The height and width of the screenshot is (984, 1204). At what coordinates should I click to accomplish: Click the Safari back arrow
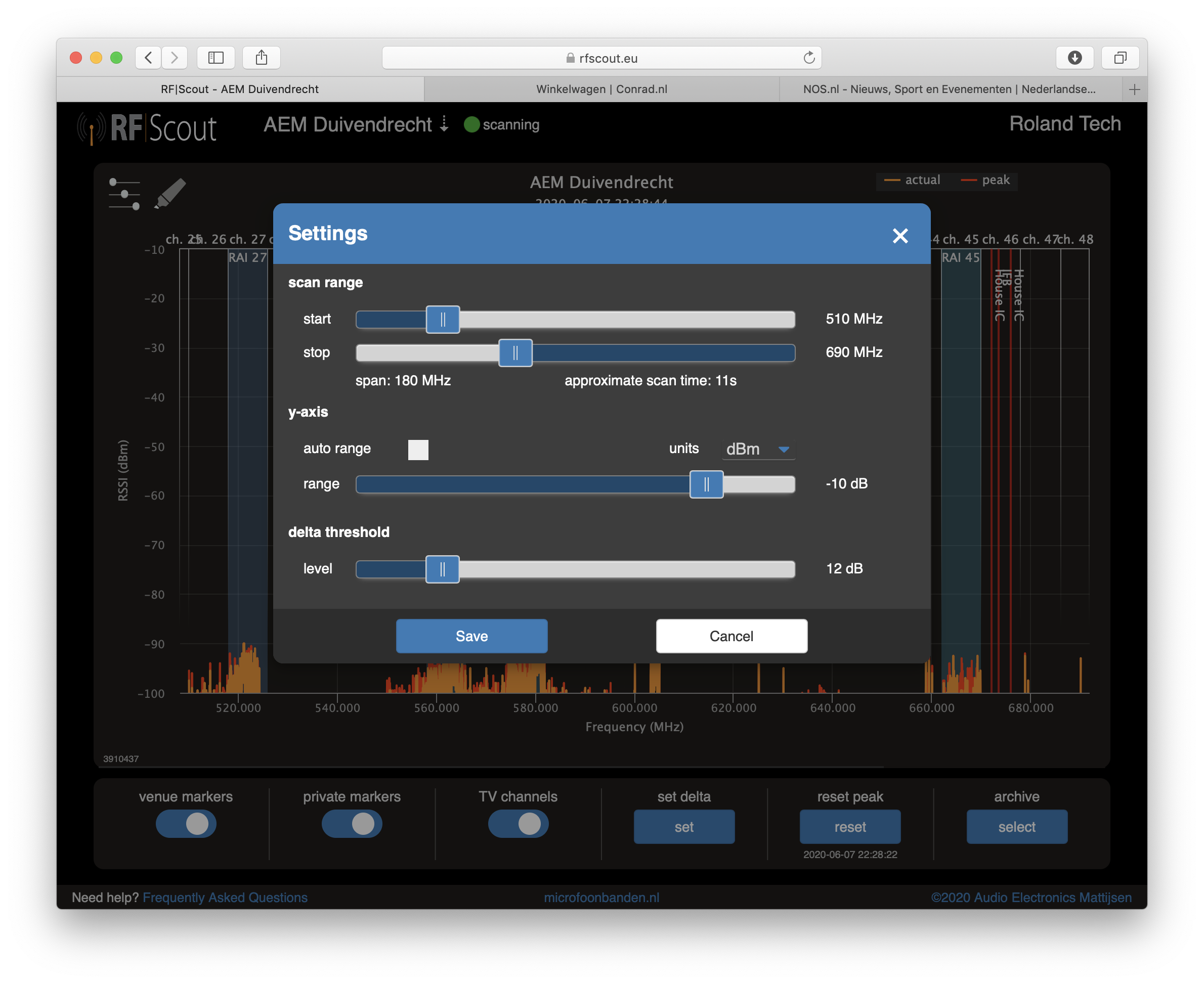click(148, 57)
